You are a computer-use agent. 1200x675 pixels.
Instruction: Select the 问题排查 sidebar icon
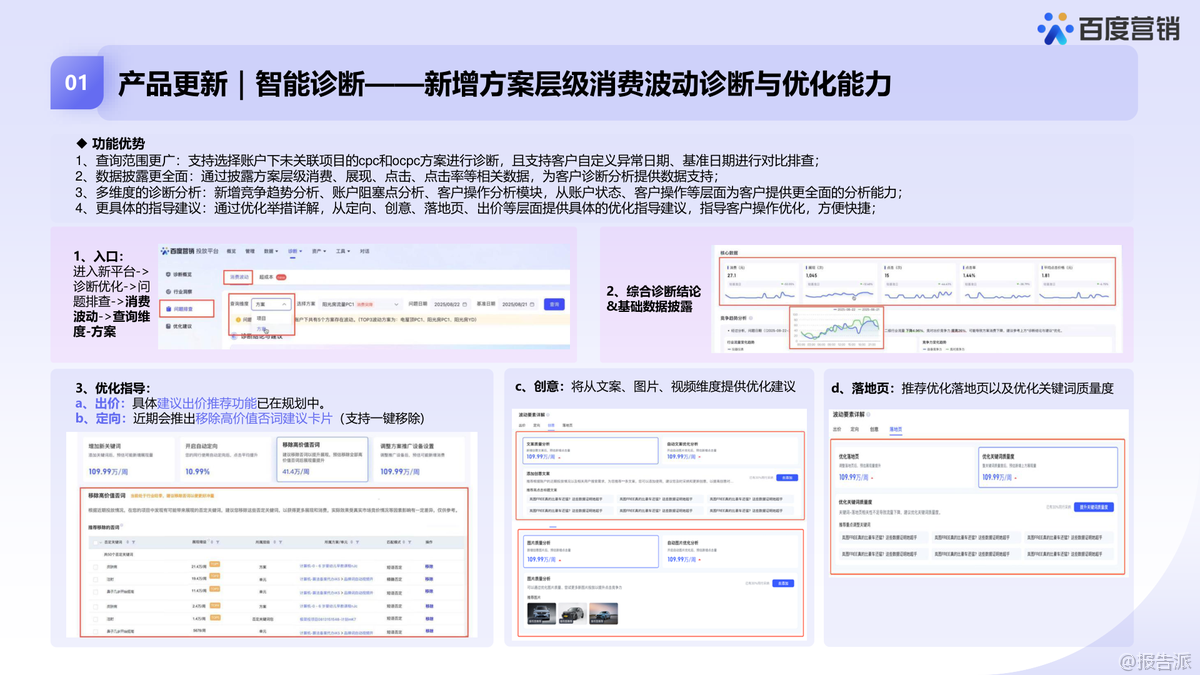click(167, 308)
